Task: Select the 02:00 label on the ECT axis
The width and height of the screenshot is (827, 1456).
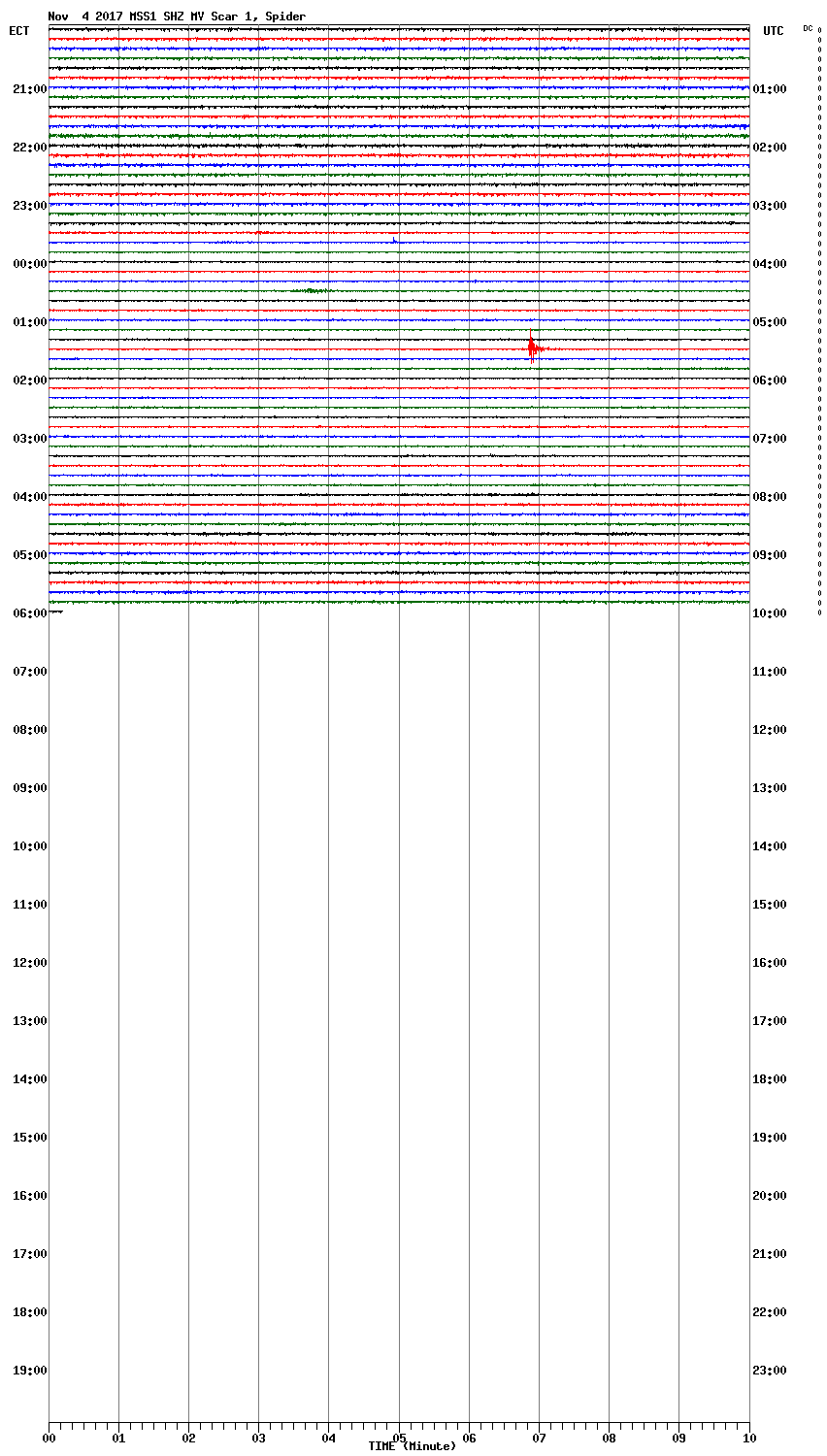Action: click(x=30, y=381)
